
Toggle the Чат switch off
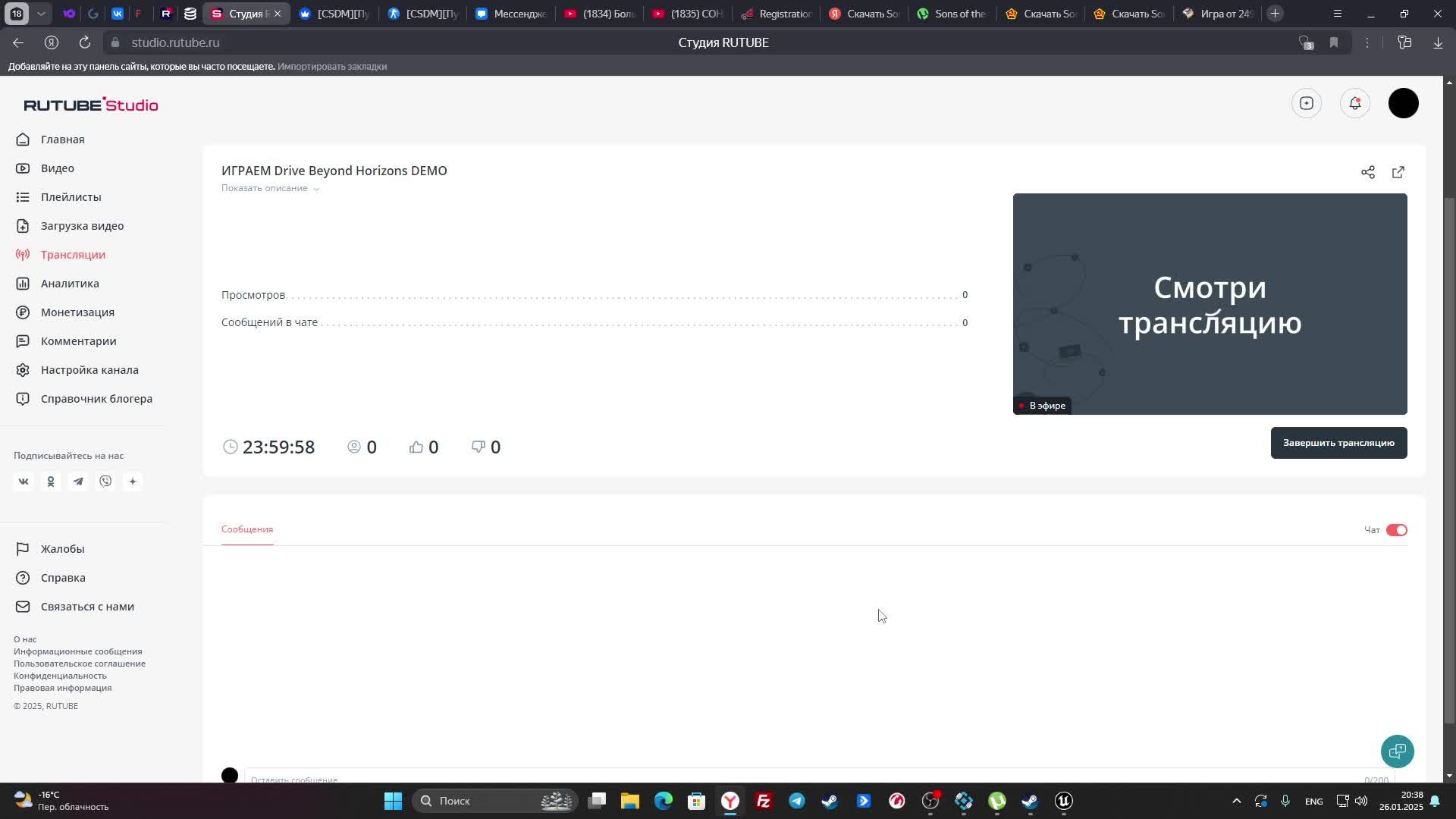(1397, 530)
